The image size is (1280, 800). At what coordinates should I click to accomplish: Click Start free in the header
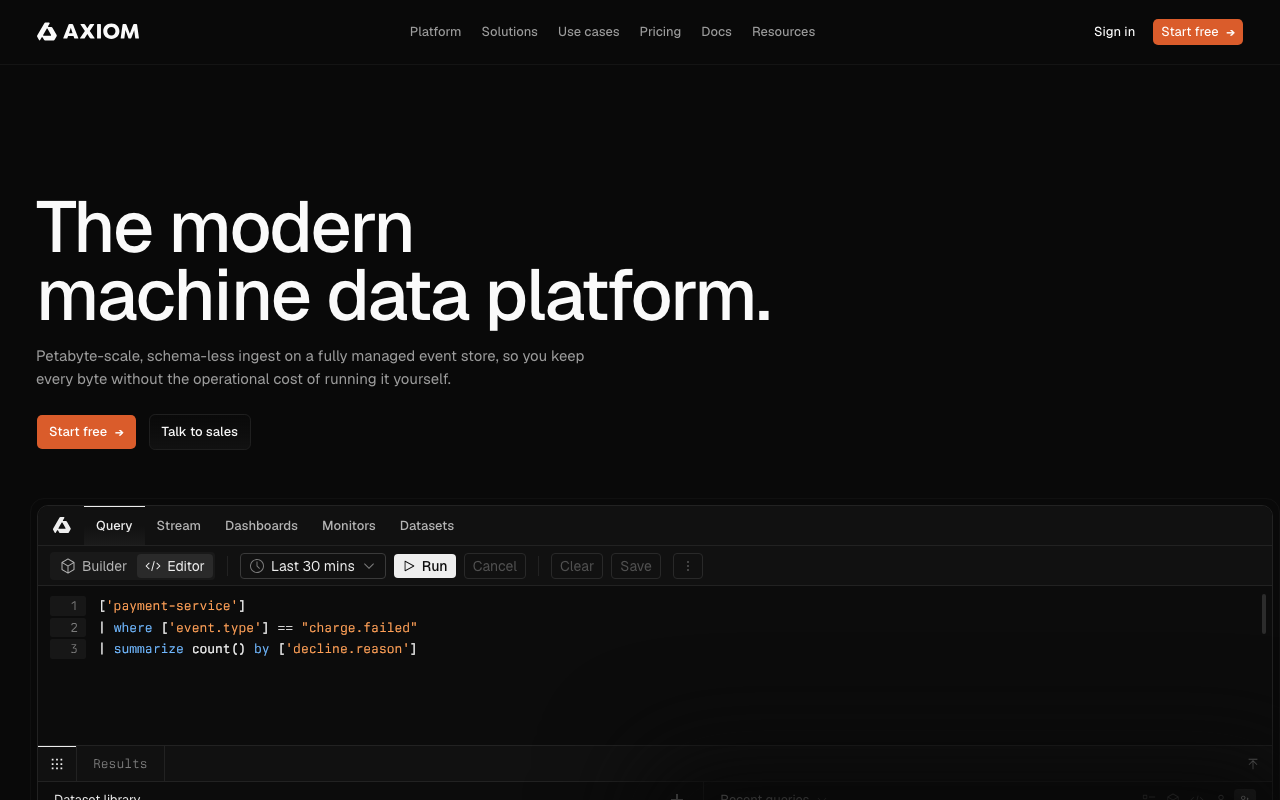coord(1198,32)
